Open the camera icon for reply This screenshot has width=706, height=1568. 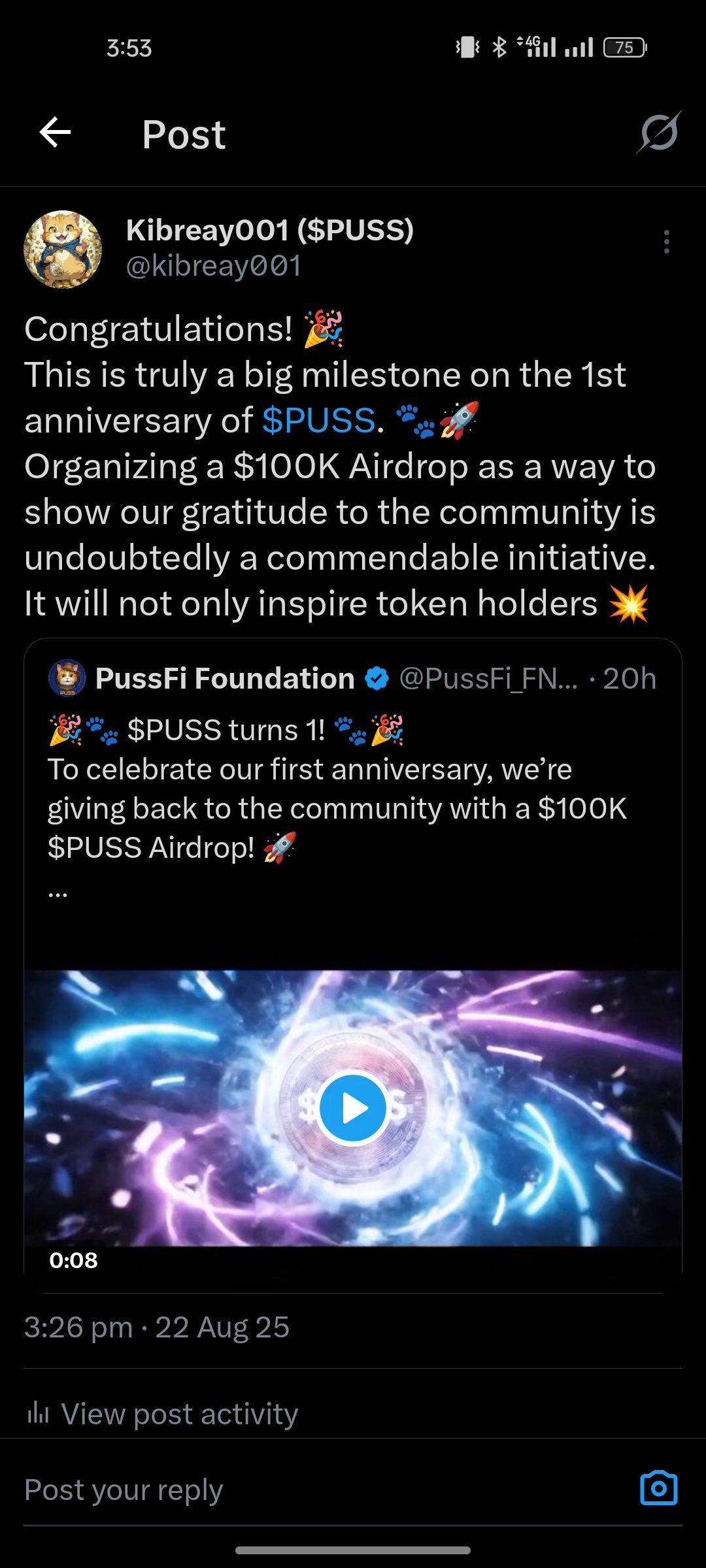658,1488
